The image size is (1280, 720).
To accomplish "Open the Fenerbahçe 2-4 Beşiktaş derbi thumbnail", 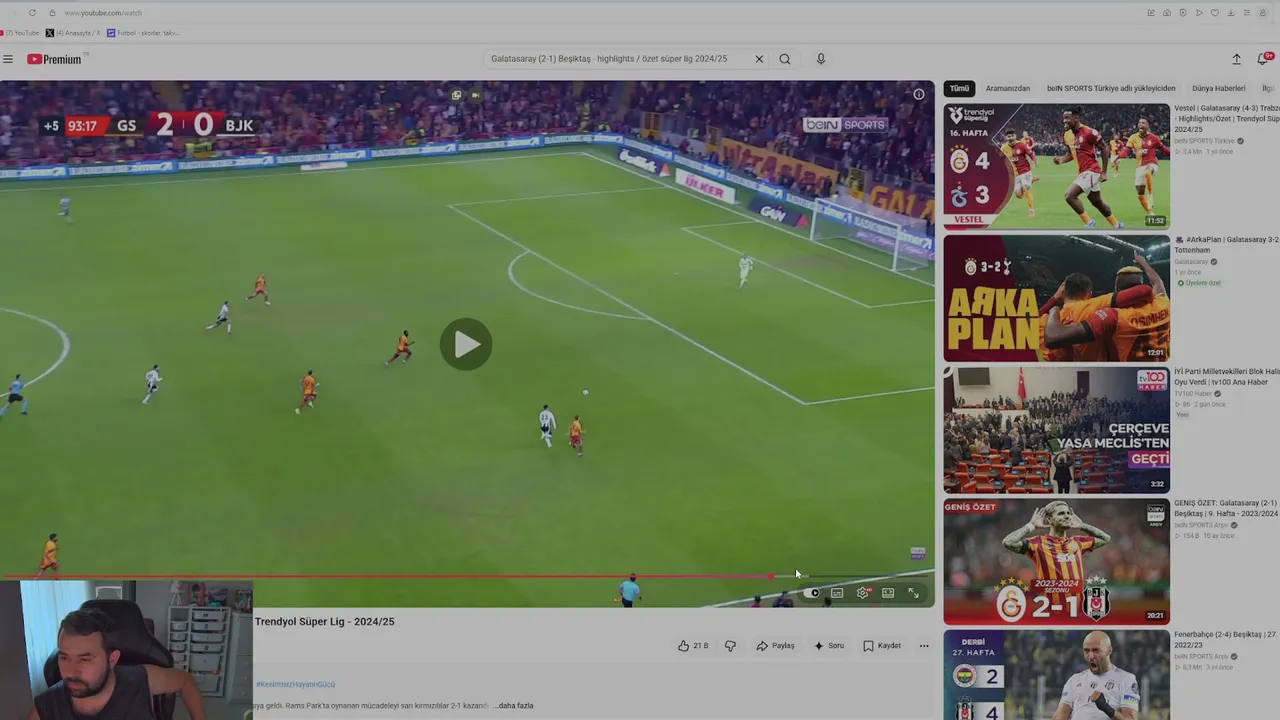I will [1057, 675].
